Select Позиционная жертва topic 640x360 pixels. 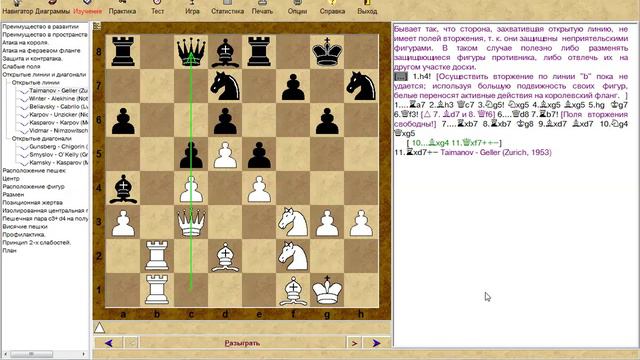pos(33,203)
